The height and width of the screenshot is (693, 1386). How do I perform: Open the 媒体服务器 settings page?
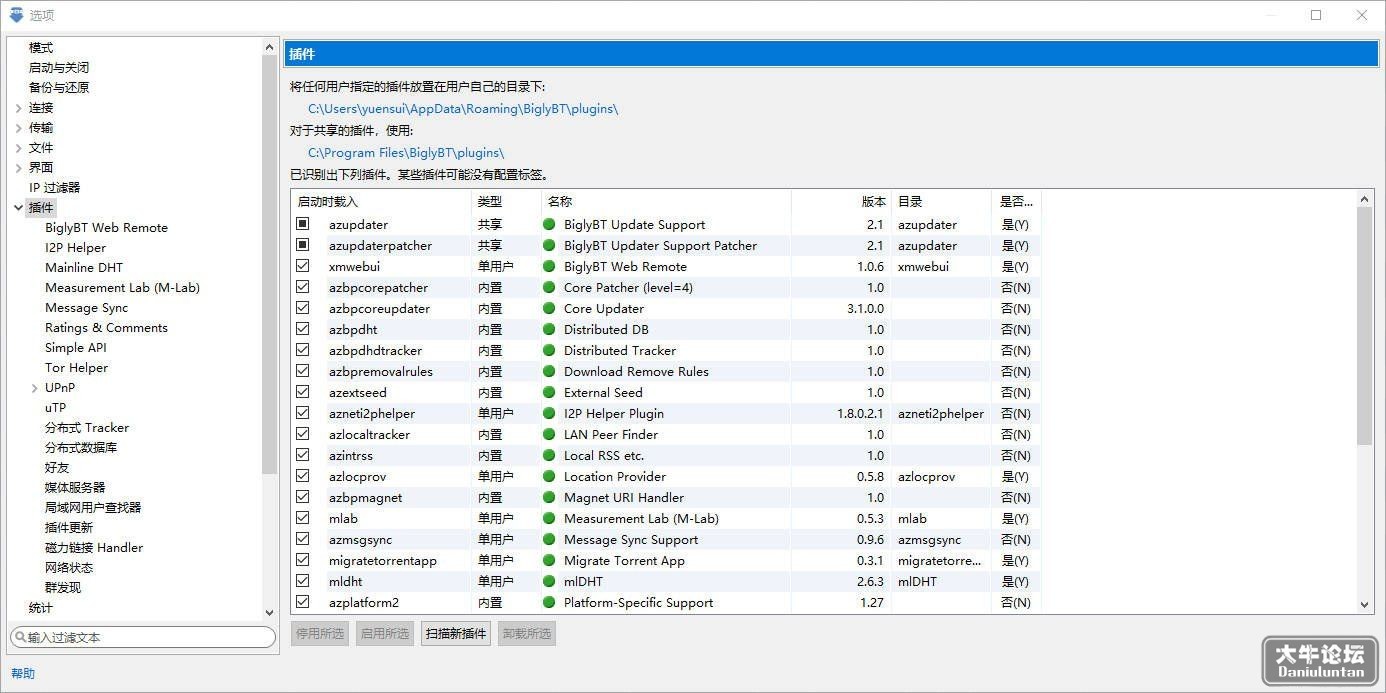[75, 487]
